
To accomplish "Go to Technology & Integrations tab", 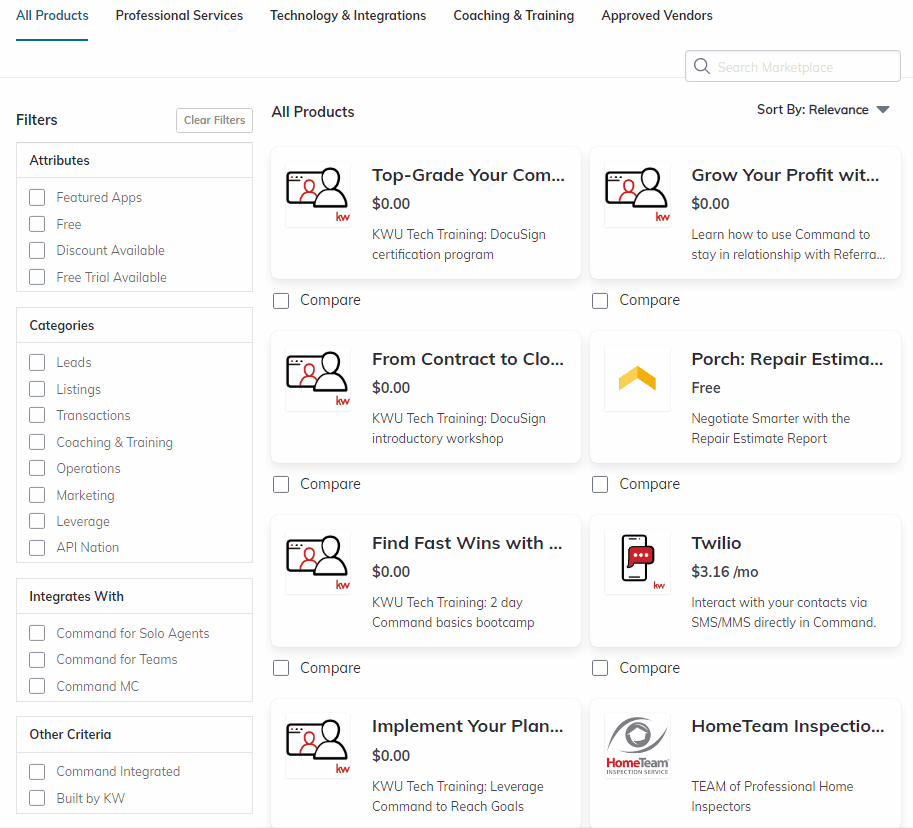I will coord(348,16).
